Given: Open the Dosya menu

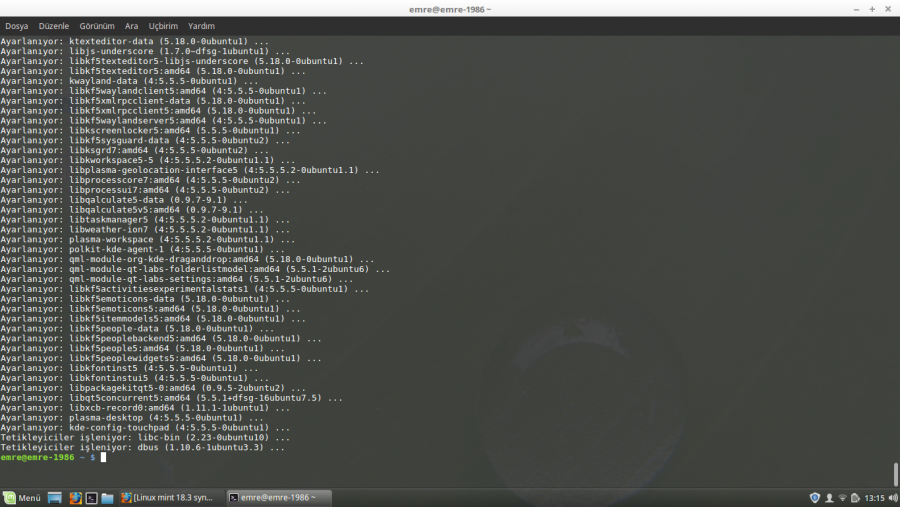Looking at the screenshot, I should [17, 26].
